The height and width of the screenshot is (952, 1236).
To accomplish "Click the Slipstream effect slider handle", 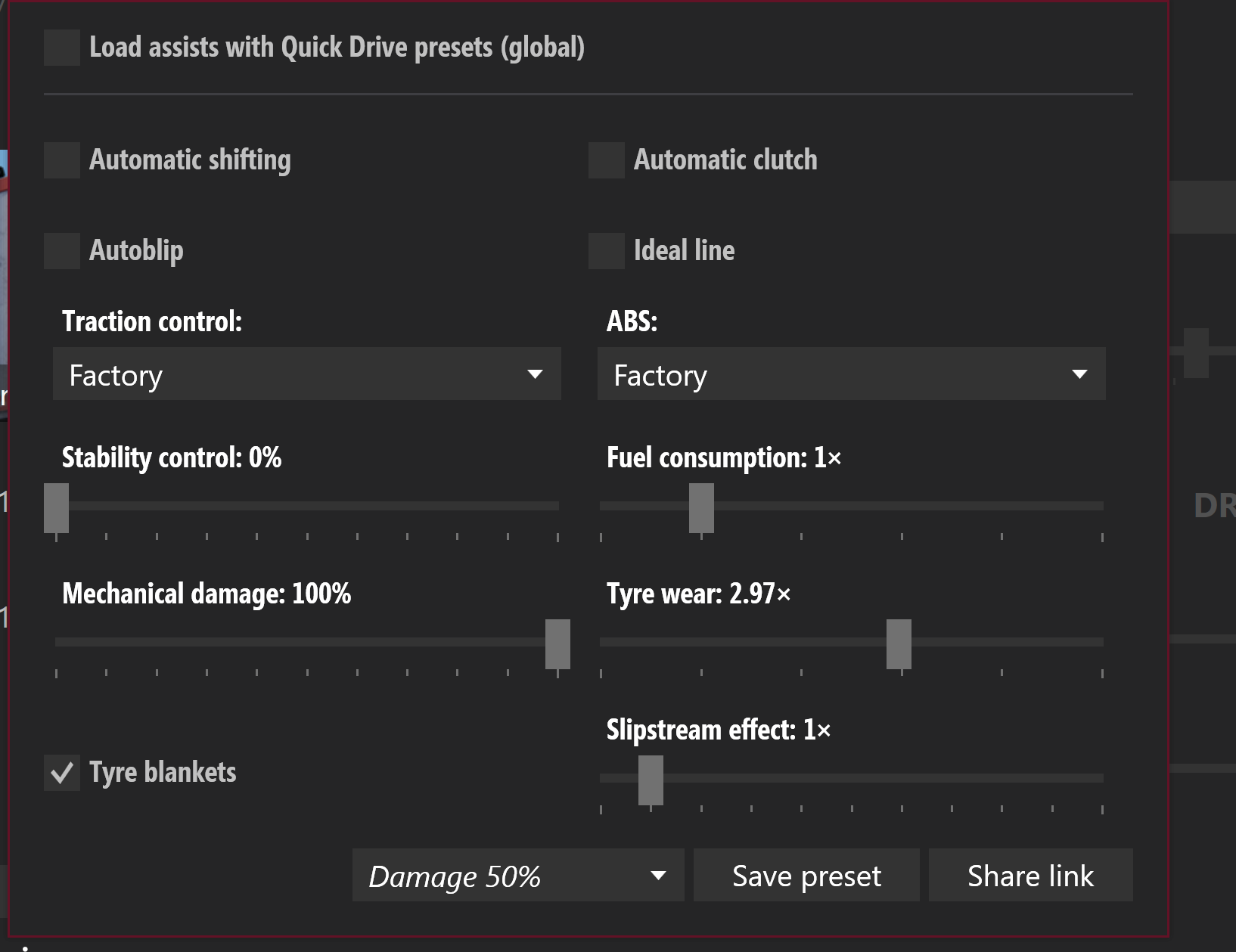I will (x=651, y=780).
